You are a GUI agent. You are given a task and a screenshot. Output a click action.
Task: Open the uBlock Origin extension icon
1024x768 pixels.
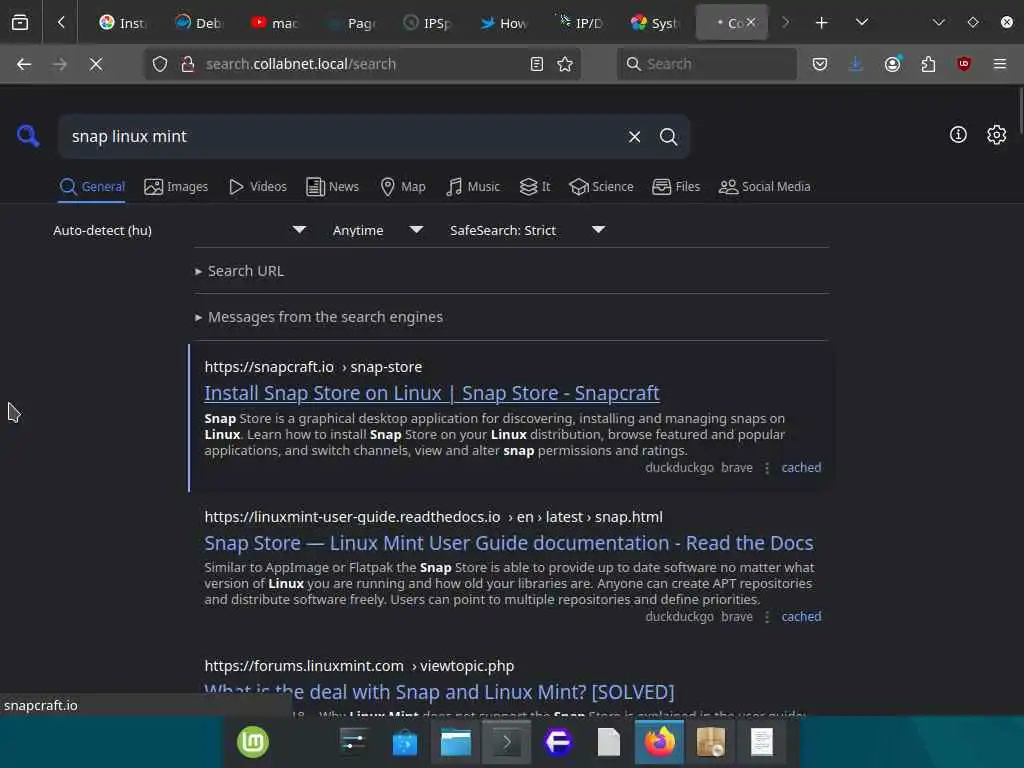[x=963, y=64]
